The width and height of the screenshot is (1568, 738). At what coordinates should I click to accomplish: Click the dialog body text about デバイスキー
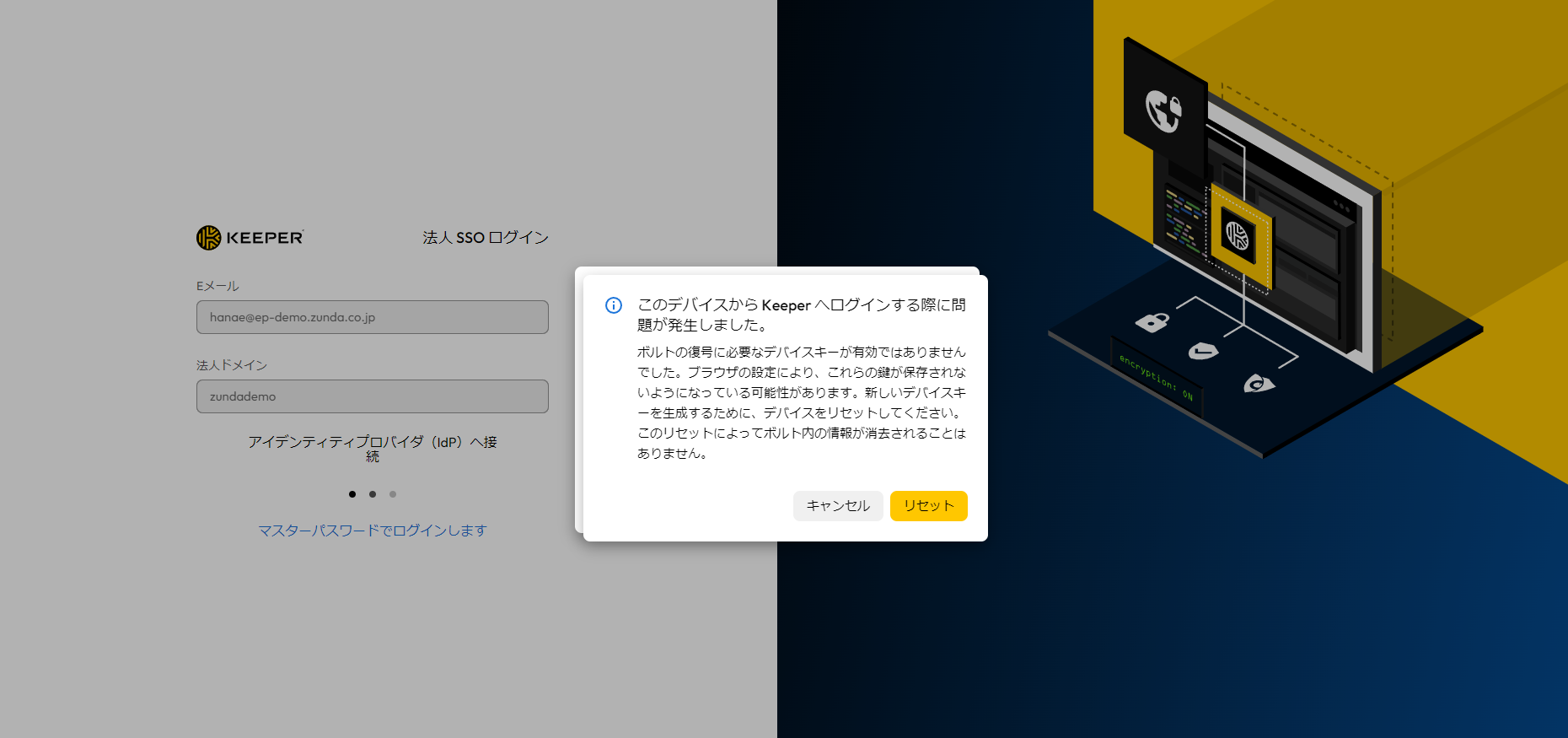coord(802,402)
